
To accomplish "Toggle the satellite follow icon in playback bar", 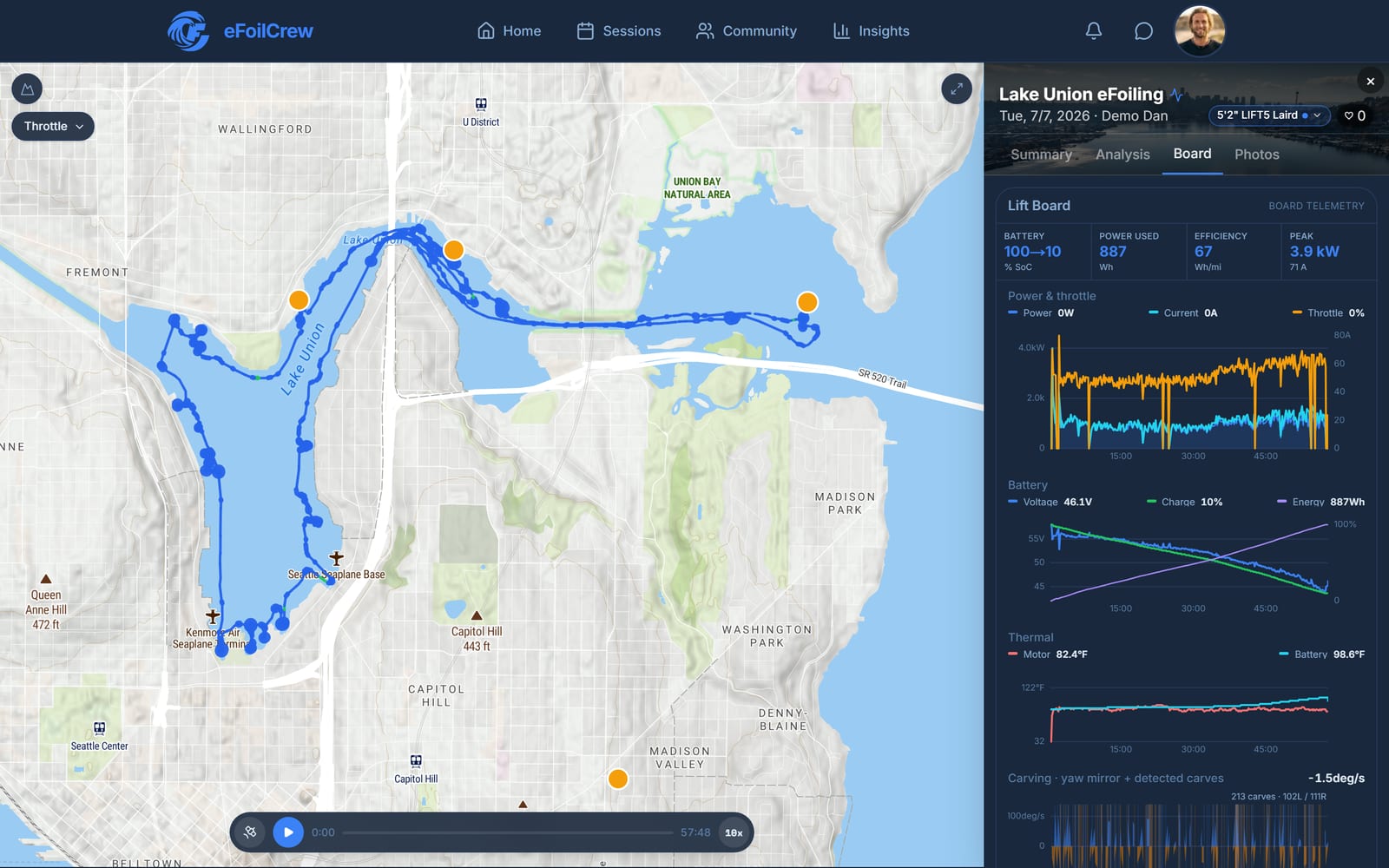I will click(250, 832).
